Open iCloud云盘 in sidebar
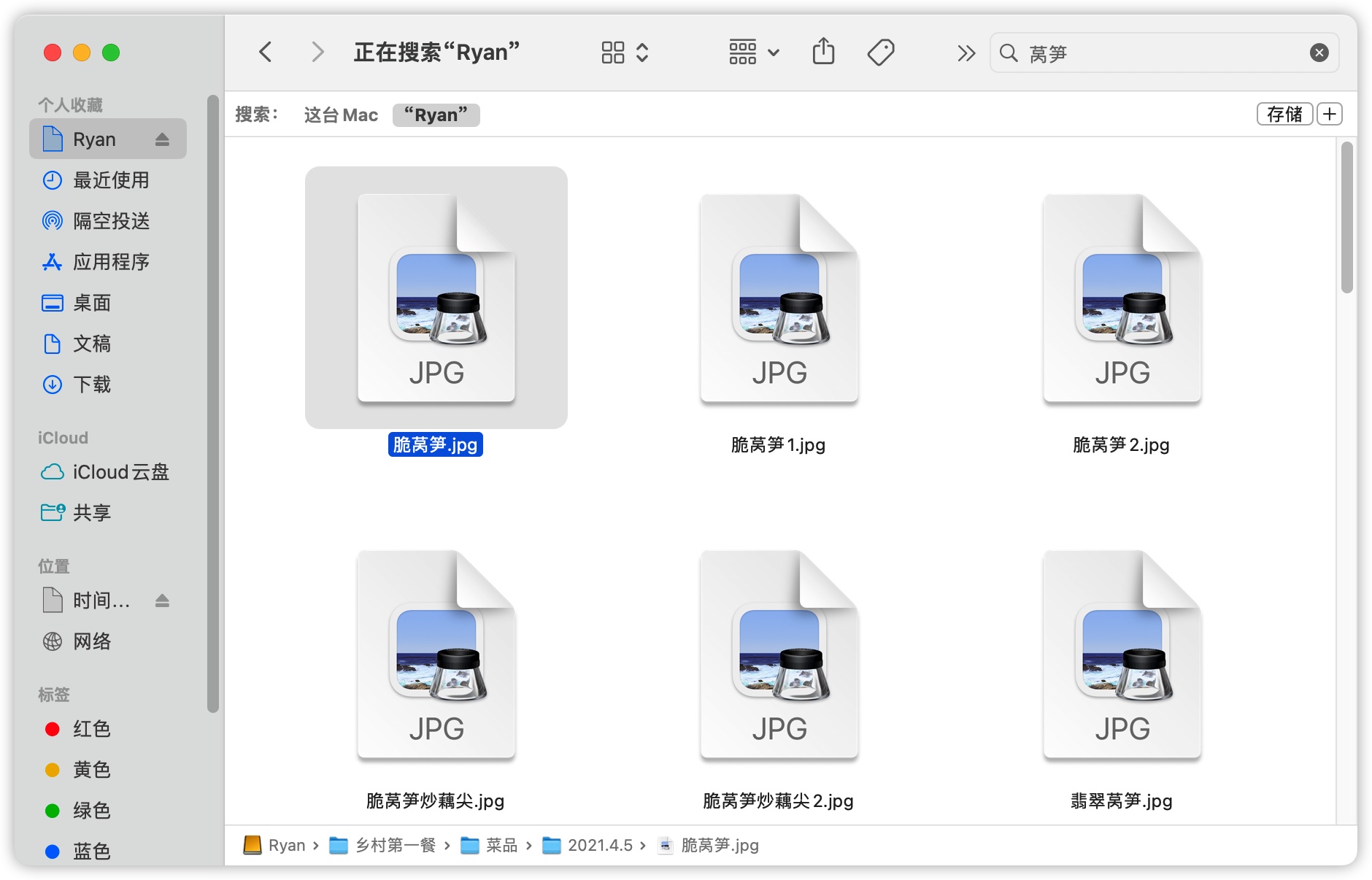The height and width of the screenshot is (880, 1372). tap(120, 472)
